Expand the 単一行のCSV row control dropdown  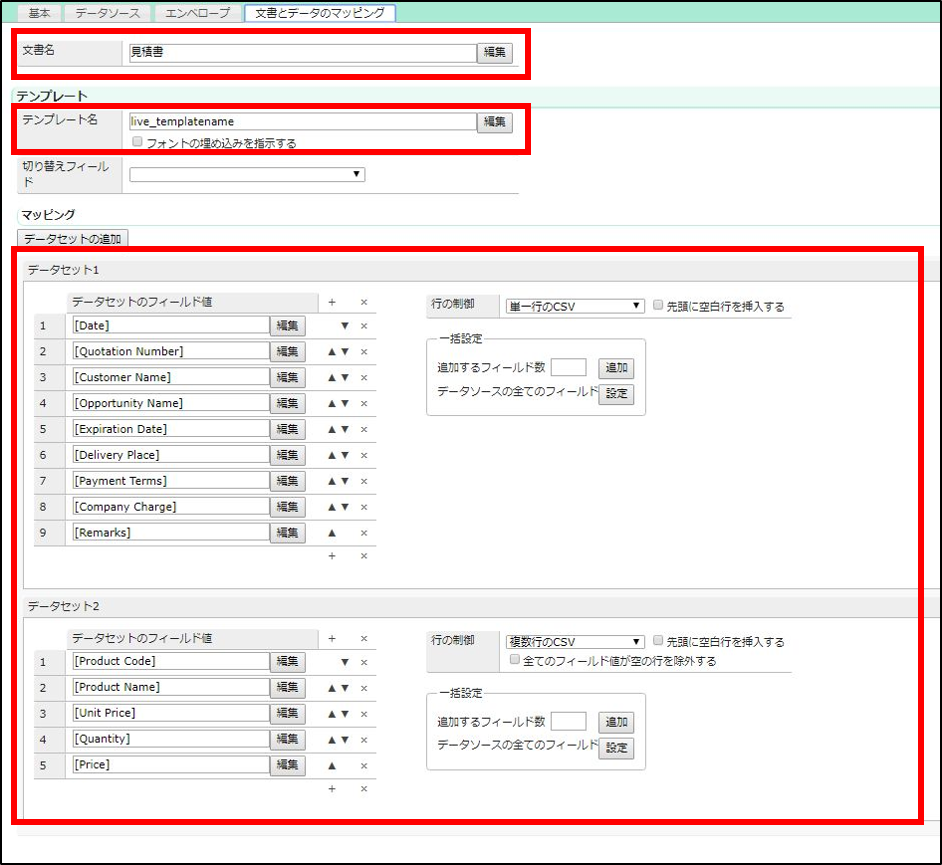click(575, 306)
